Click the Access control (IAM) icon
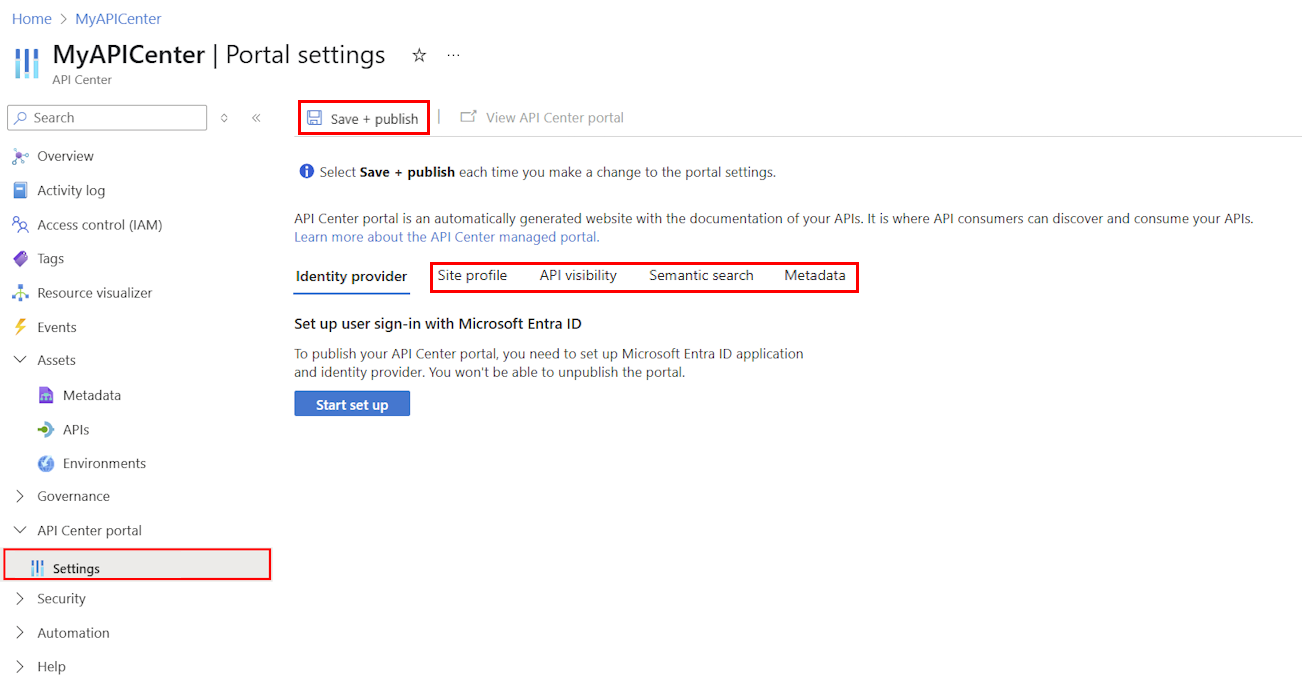Screen dimensions: 1302x677 pyautogui.click(x=20, y=225)
